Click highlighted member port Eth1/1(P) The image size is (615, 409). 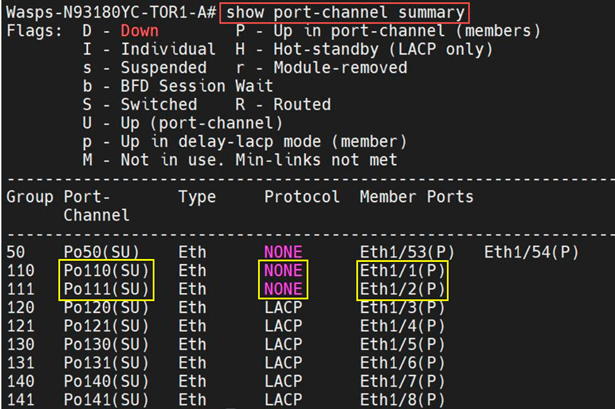coord(402,270)
